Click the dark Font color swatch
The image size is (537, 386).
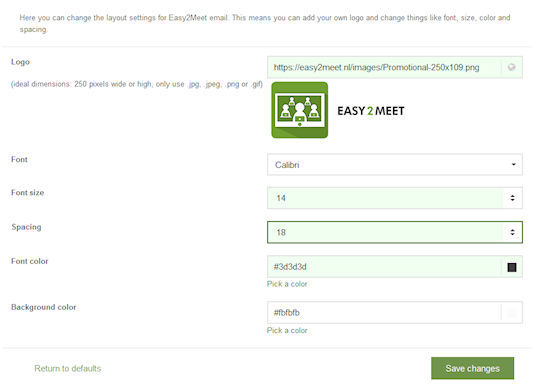click(x=512, y=267)
